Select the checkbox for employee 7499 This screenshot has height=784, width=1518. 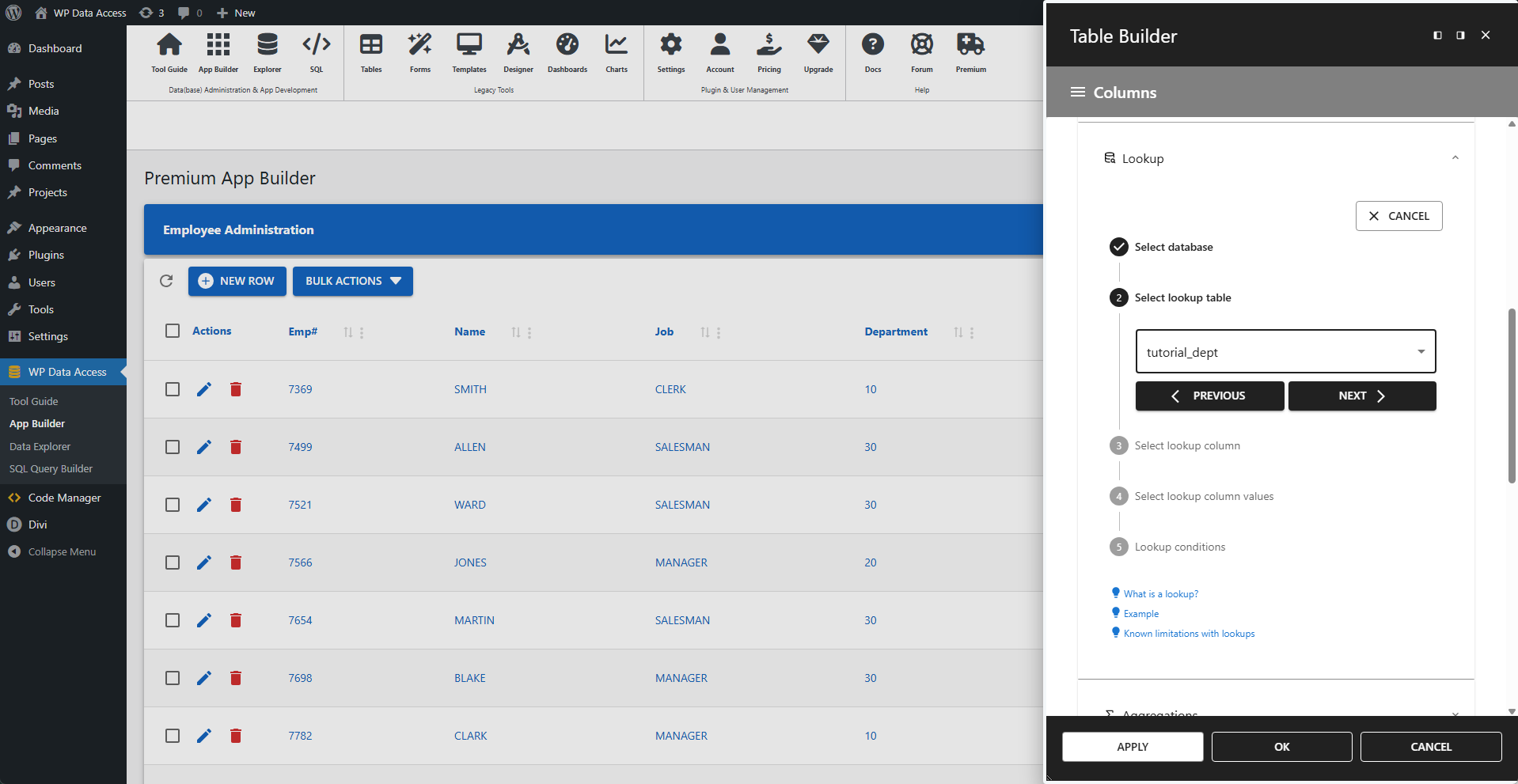(172, 447)
